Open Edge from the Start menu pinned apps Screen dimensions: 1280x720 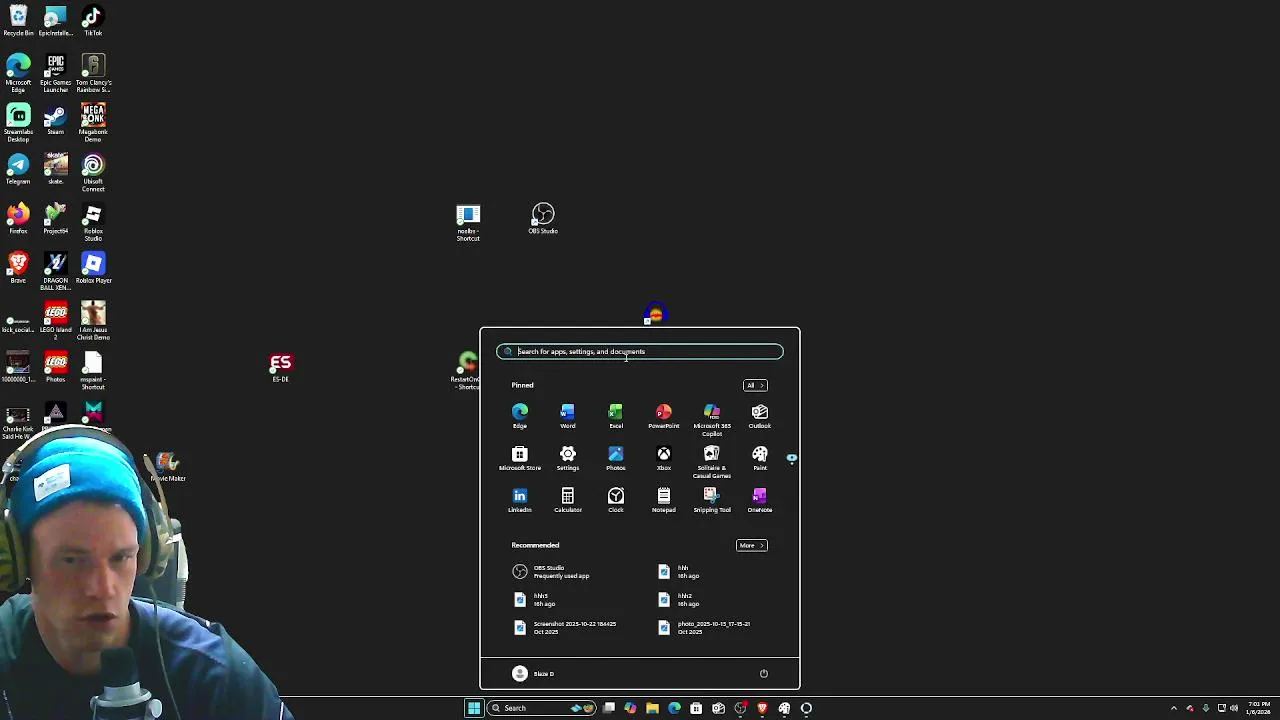click(x=520, y=417)
